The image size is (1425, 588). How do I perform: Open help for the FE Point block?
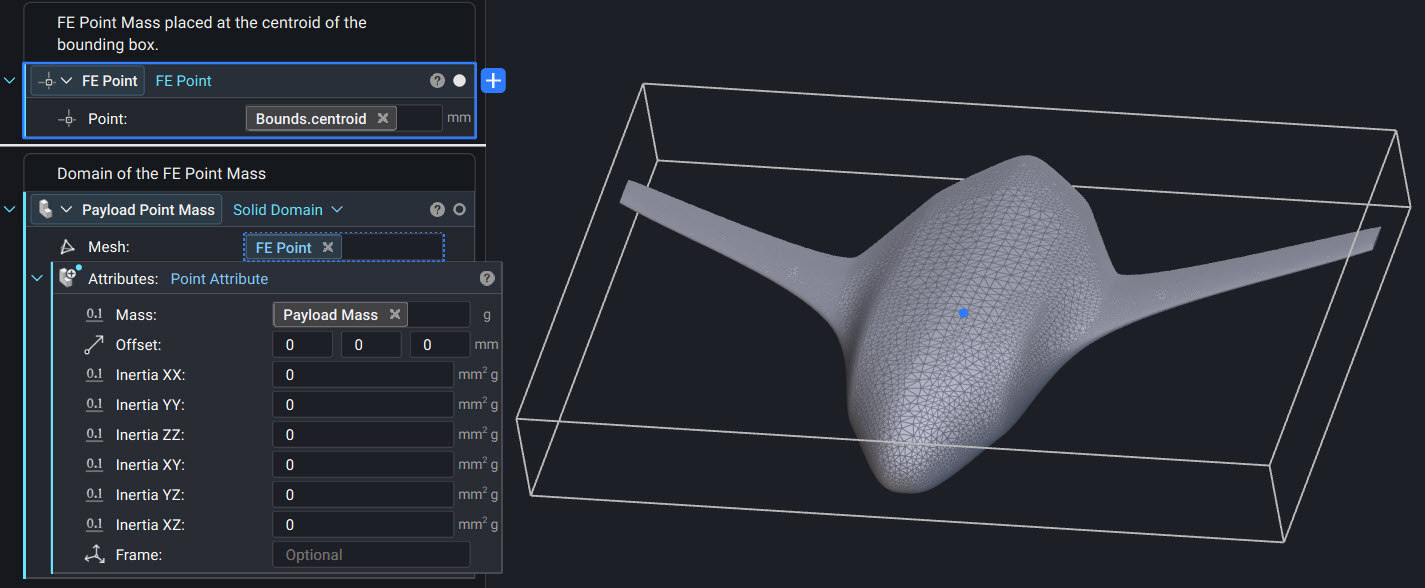(x=437, y=81)
